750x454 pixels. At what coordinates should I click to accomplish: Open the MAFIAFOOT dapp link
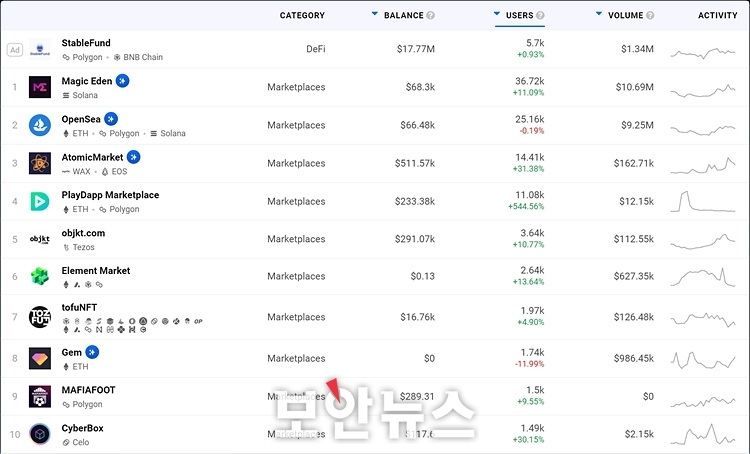coord(88,390)
